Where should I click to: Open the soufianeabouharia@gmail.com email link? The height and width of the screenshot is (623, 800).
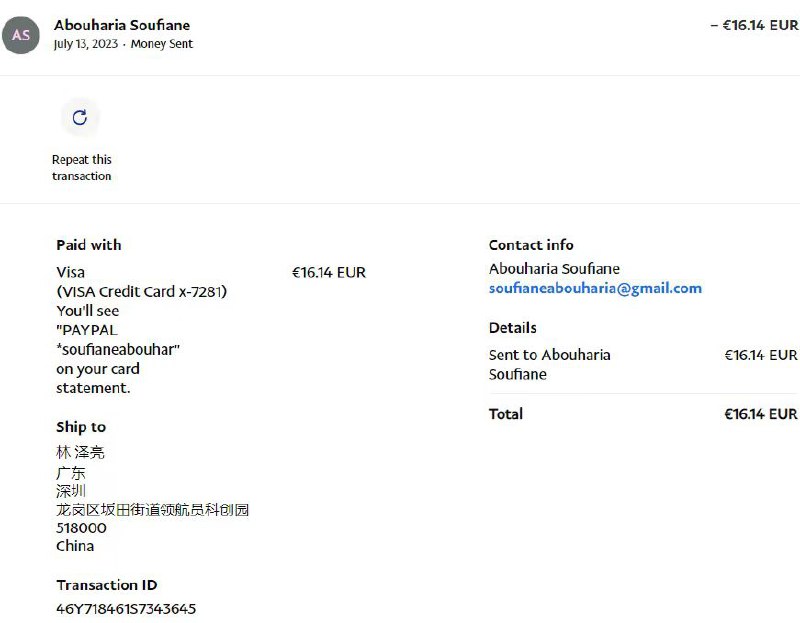click(x=595, y=288)
